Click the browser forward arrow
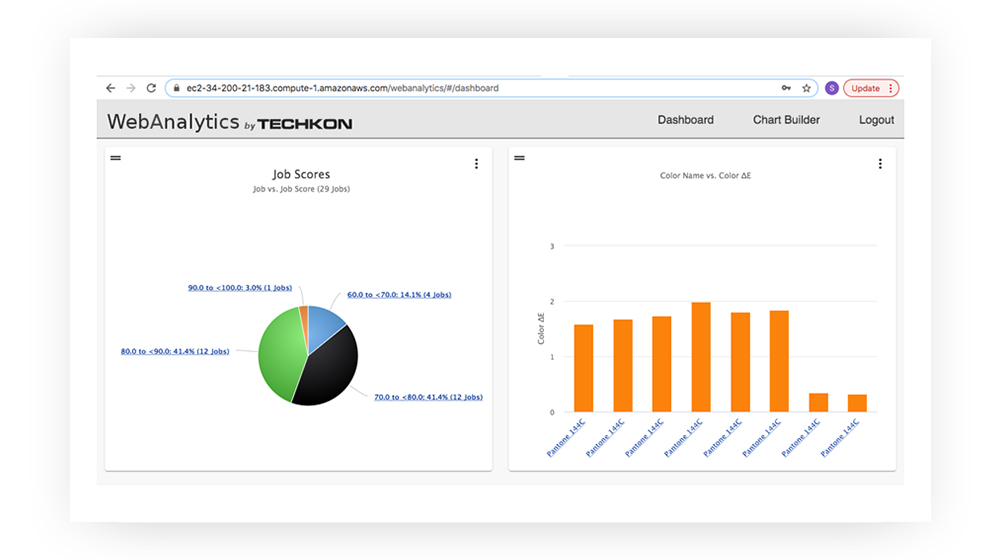The image size is (1000, 560). tap(131, 88)
